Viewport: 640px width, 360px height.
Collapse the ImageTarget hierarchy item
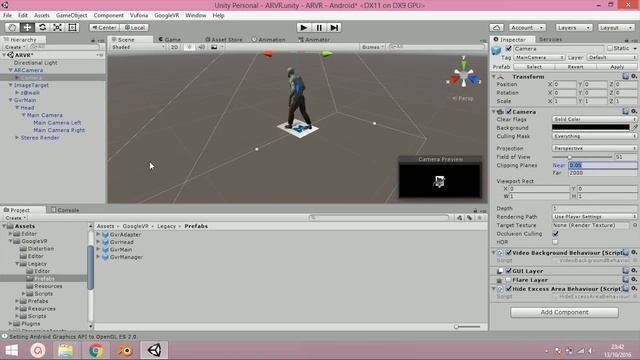[11, 85]
